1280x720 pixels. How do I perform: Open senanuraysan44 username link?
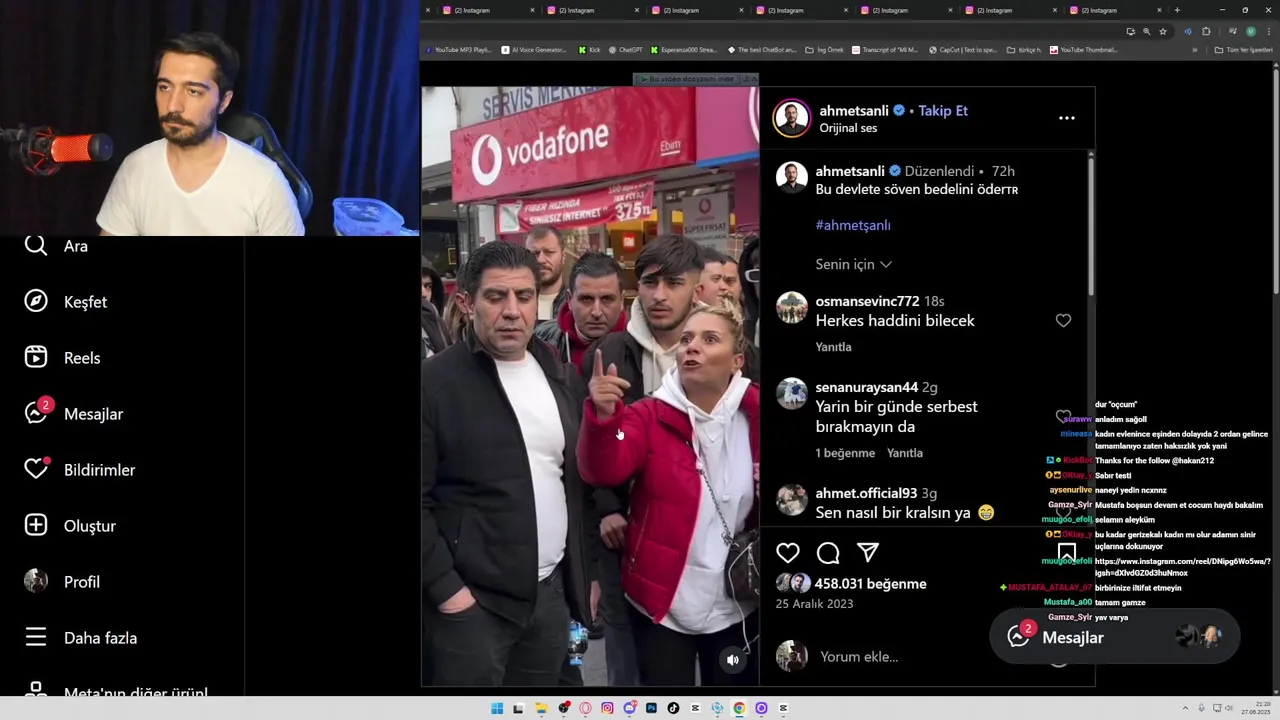coord(866,387)
